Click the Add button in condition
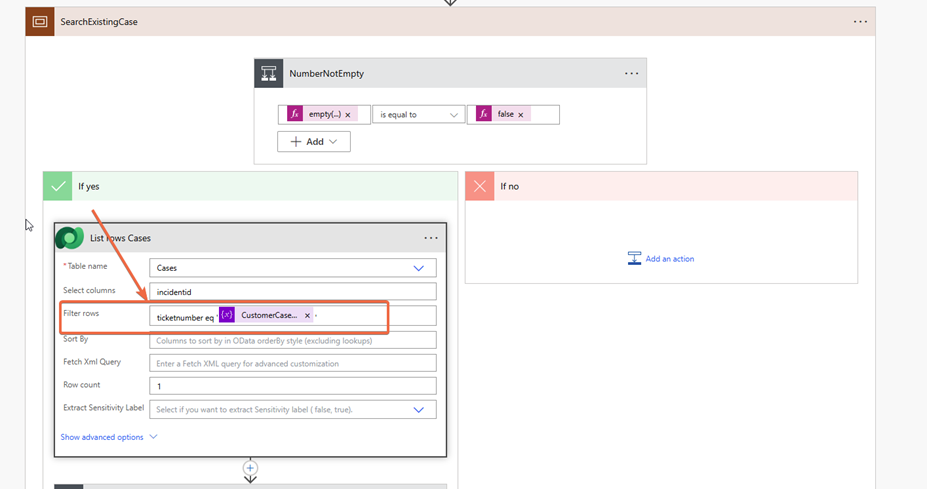This screenshot has height=489, width=927. pos(314,142)
